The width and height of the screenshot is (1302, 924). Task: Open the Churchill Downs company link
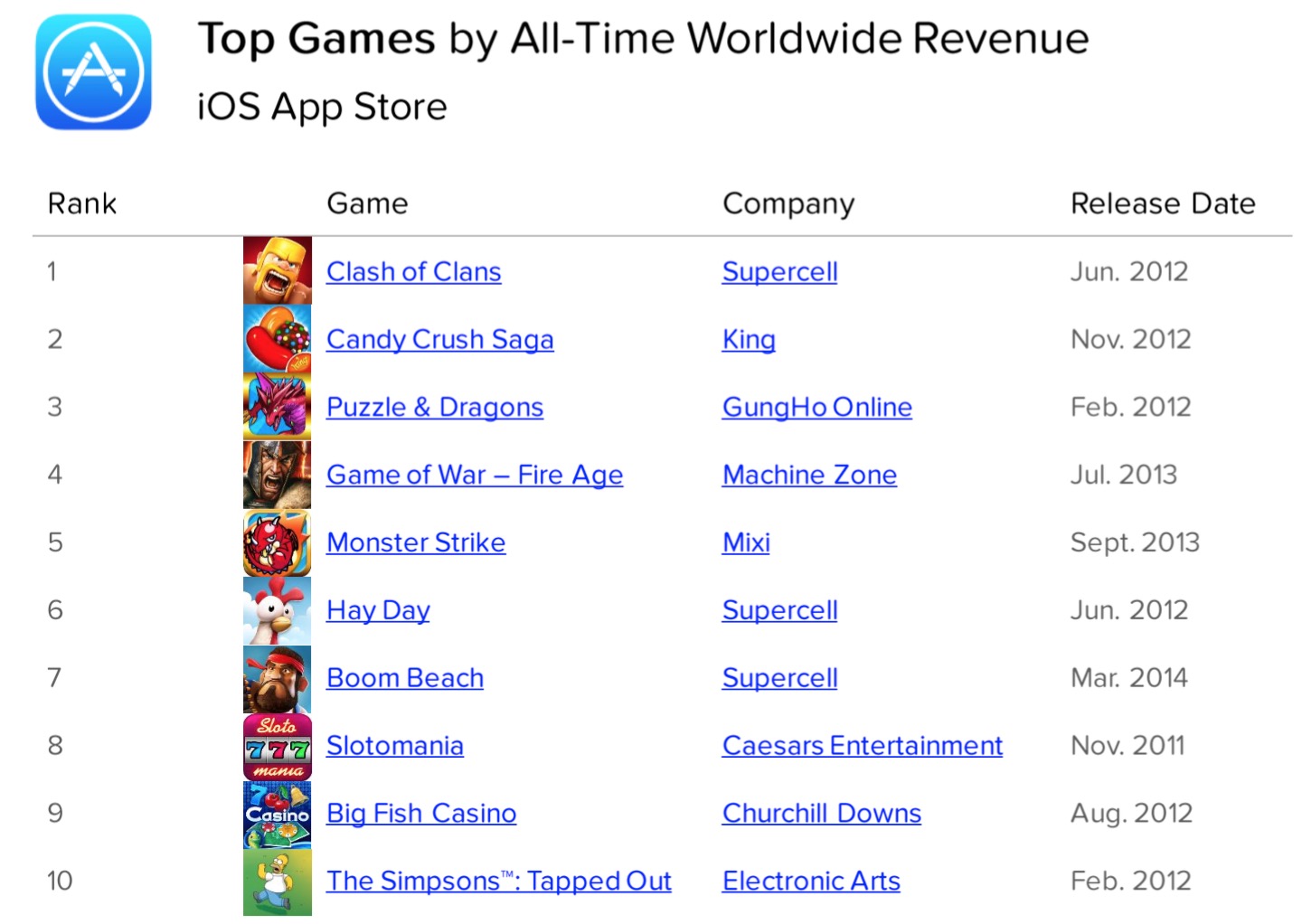821,814
